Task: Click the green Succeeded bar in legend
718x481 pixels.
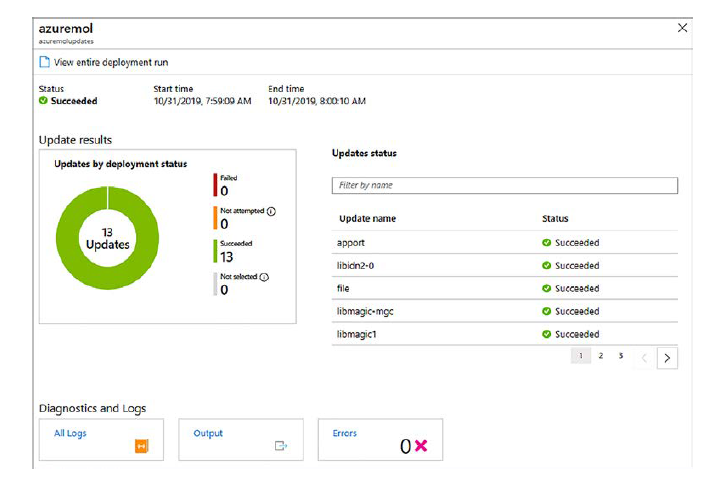Action: pos(215,250)
